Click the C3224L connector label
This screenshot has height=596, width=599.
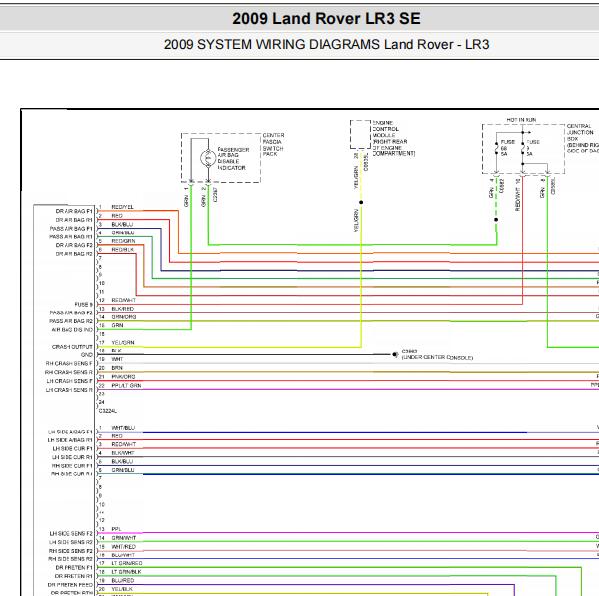108,411
